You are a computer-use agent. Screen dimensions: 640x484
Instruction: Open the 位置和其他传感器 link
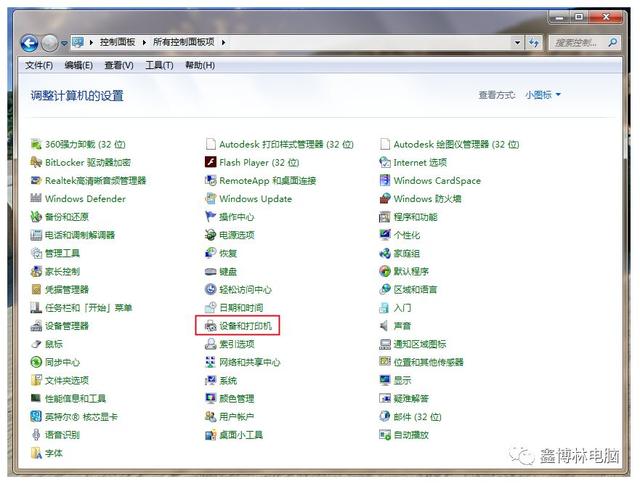429,362
